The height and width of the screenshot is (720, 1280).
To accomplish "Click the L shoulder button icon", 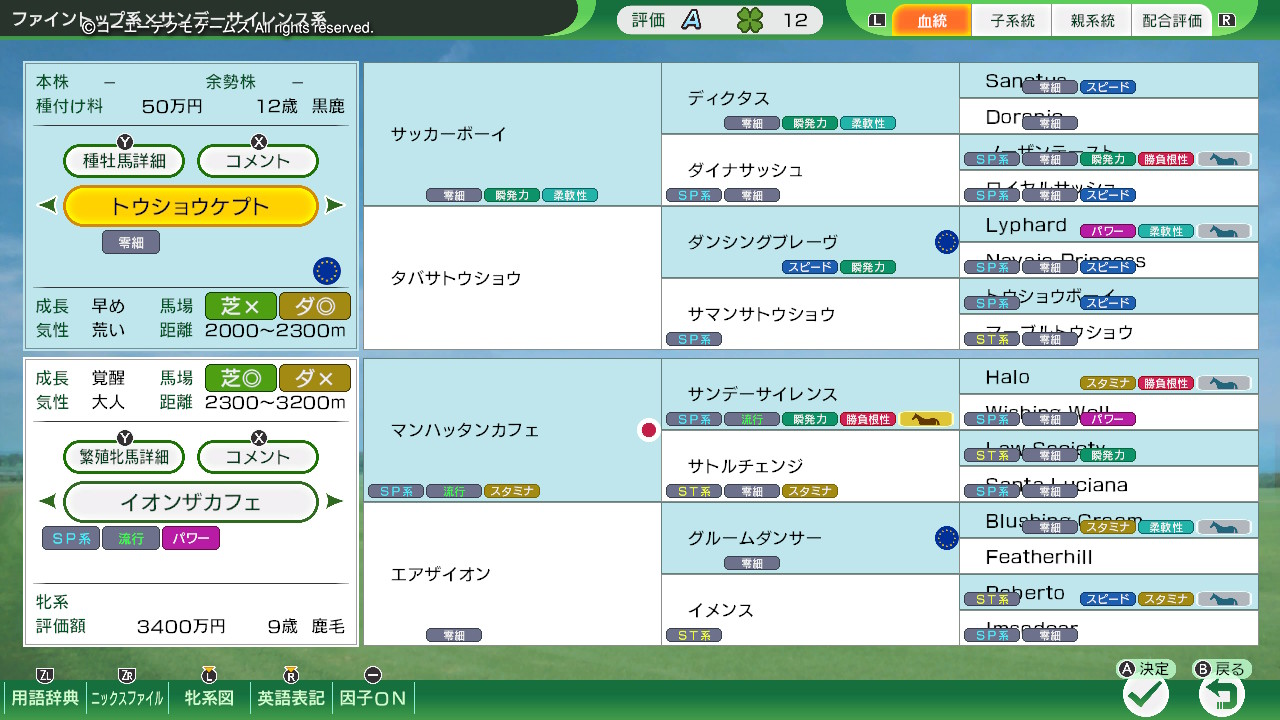I will 878,20.
